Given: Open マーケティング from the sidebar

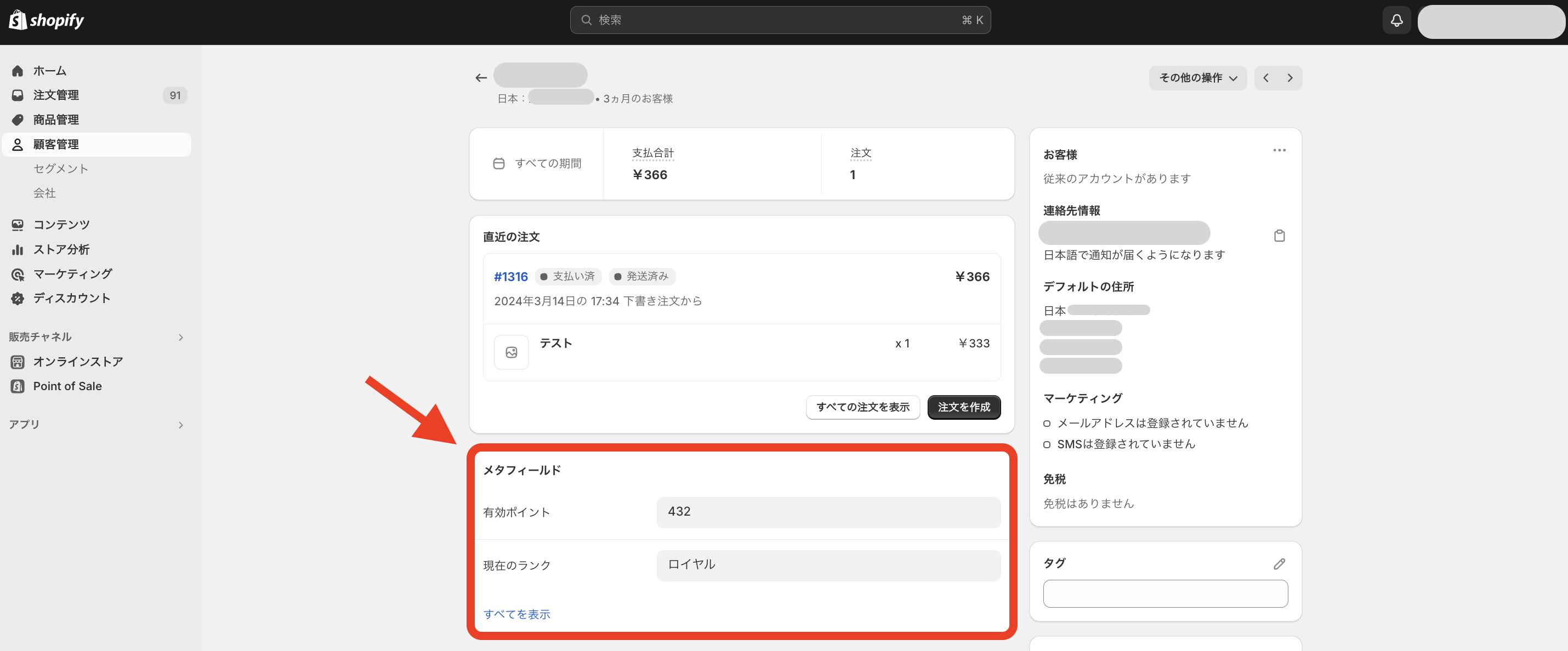Looking at the screenshot, I should [x=72, y=274].
